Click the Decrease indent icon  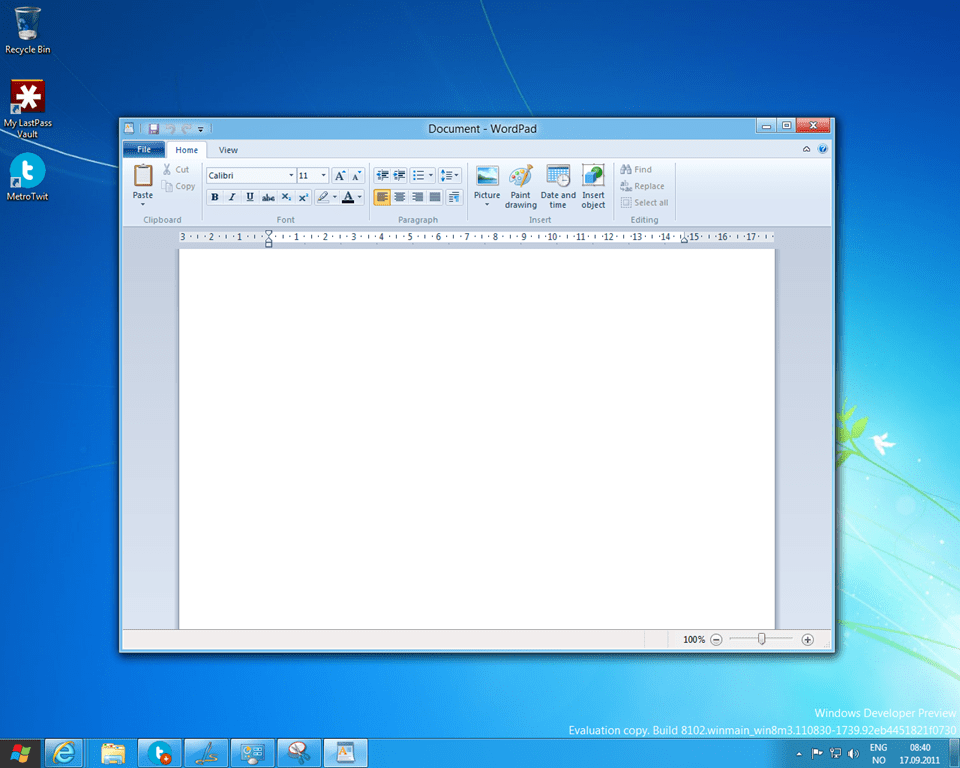click(x=382, y=176)
